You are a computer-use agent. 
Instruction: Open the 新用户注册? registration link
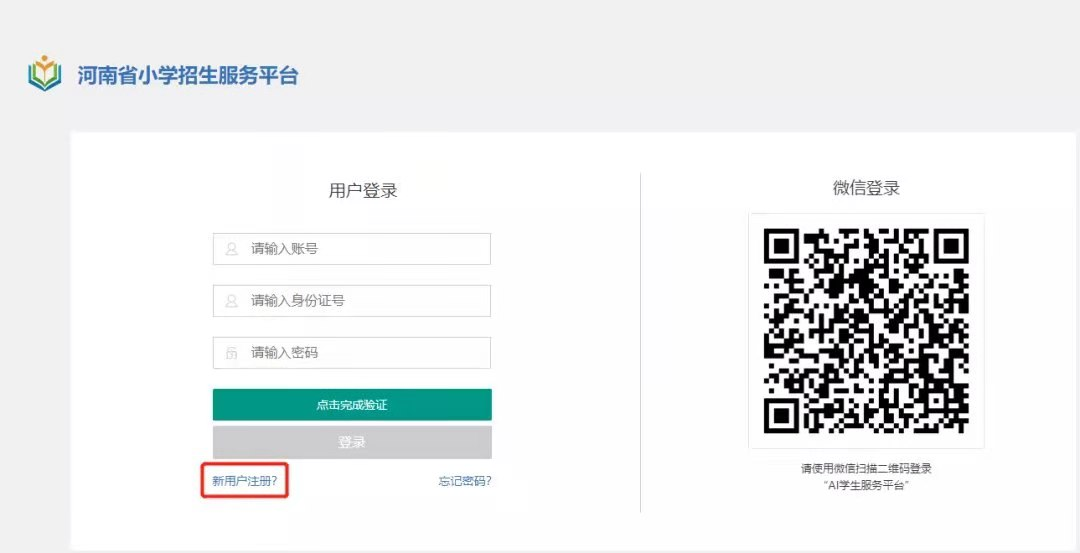pyautogui.click(x=245, y=481)
